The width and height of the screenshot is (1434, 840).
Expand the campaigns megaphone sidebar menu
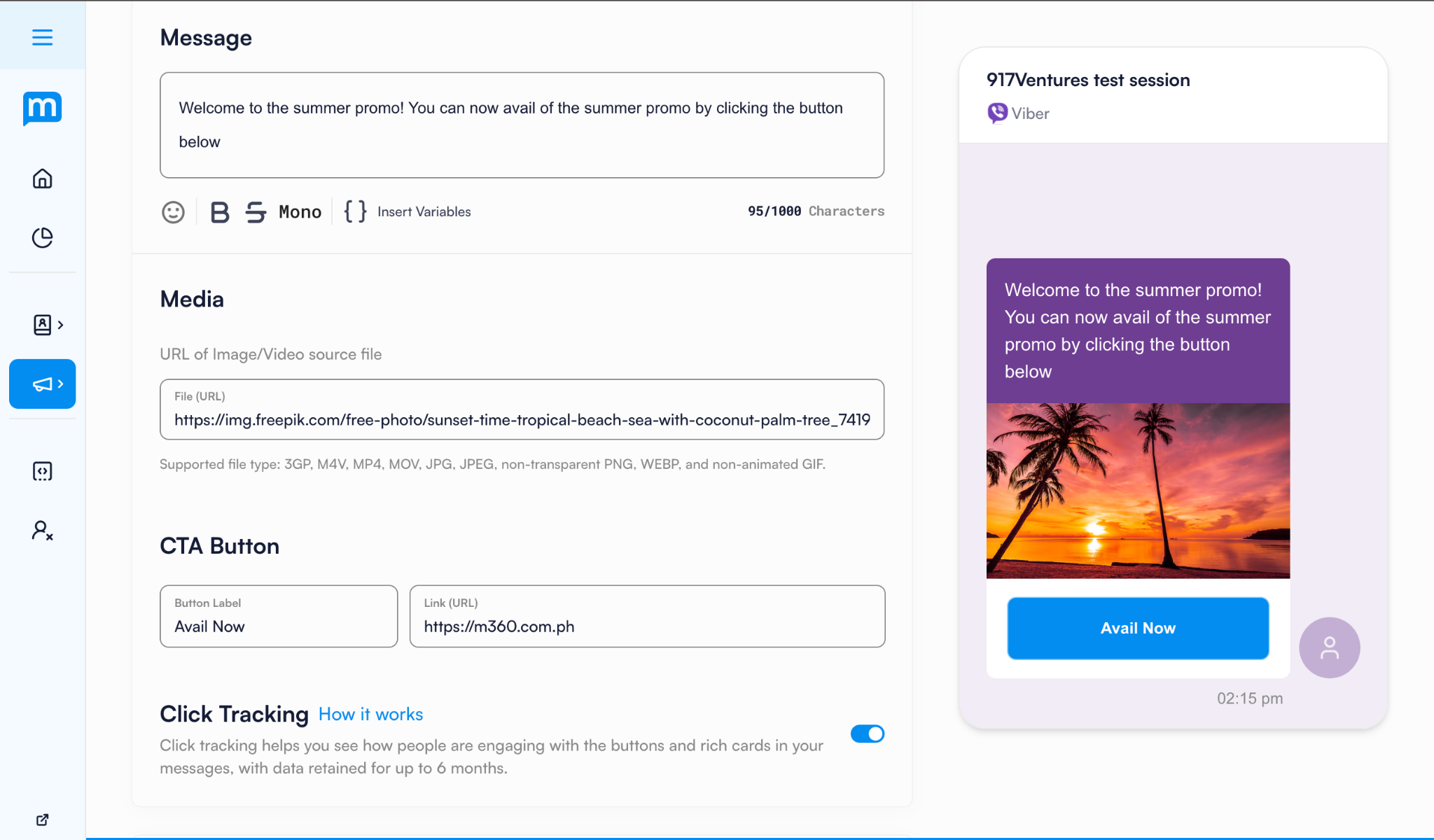point(42,384)
